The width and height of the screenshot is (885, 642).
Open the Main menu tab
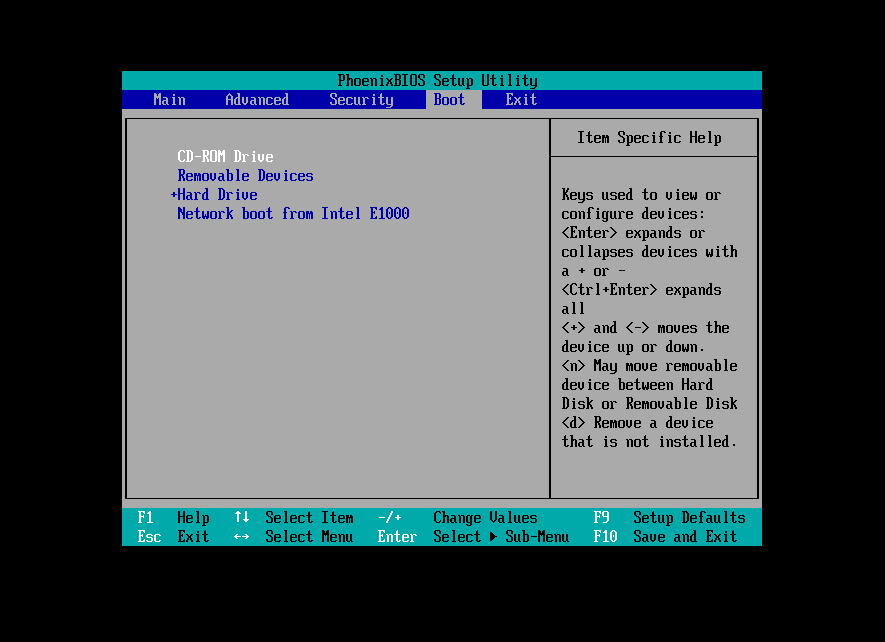[169, 100]
